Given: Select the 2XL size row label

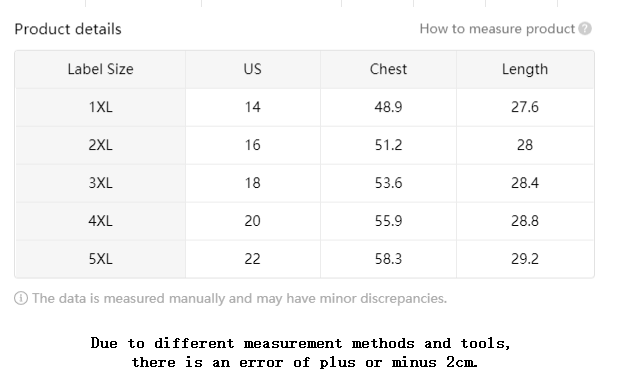Looking at the screenshot, I should [x=100, y=145].
